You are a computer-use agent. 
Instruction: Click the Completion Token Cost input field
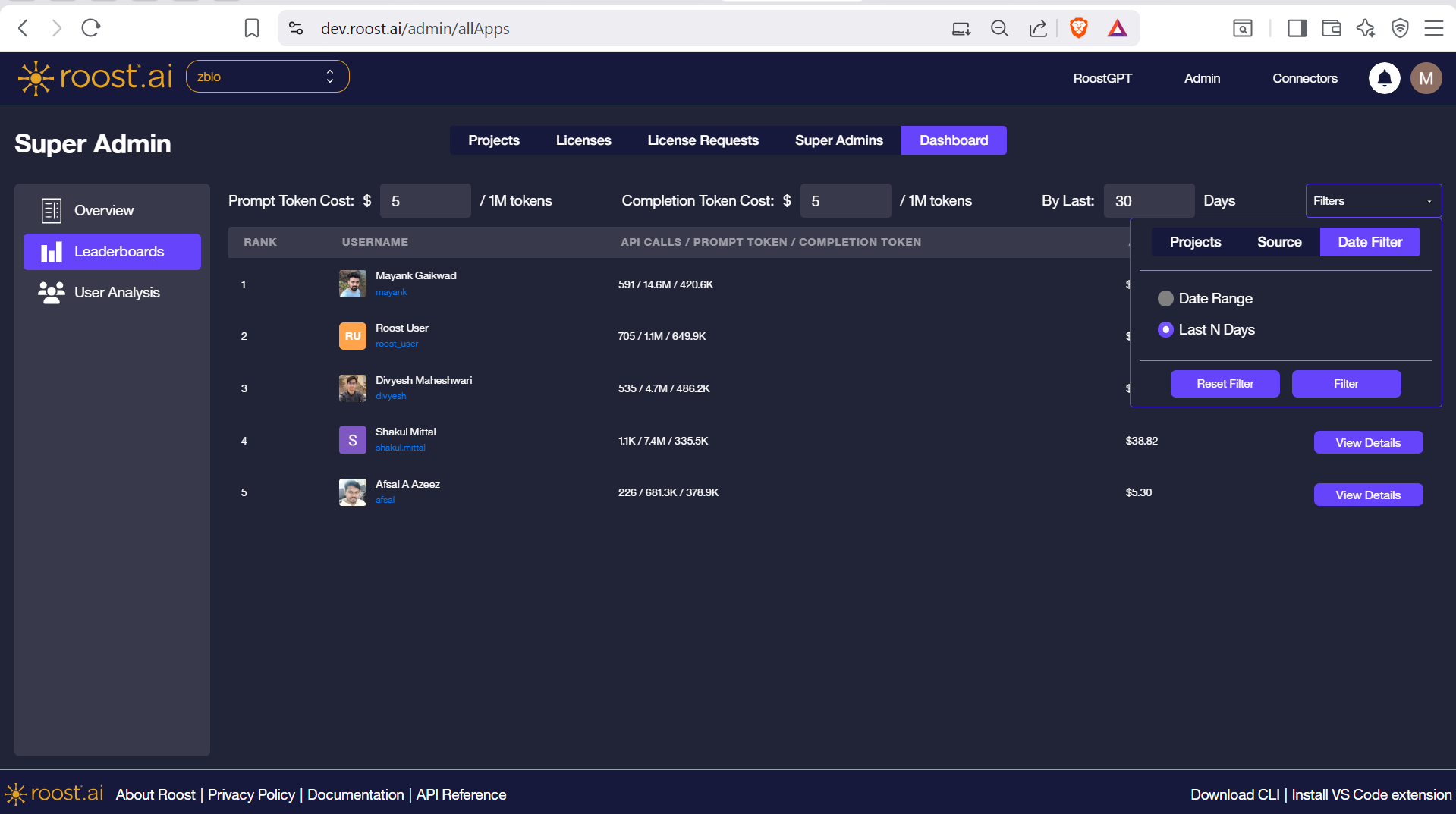pyautogui.click(x=844, y=200)
